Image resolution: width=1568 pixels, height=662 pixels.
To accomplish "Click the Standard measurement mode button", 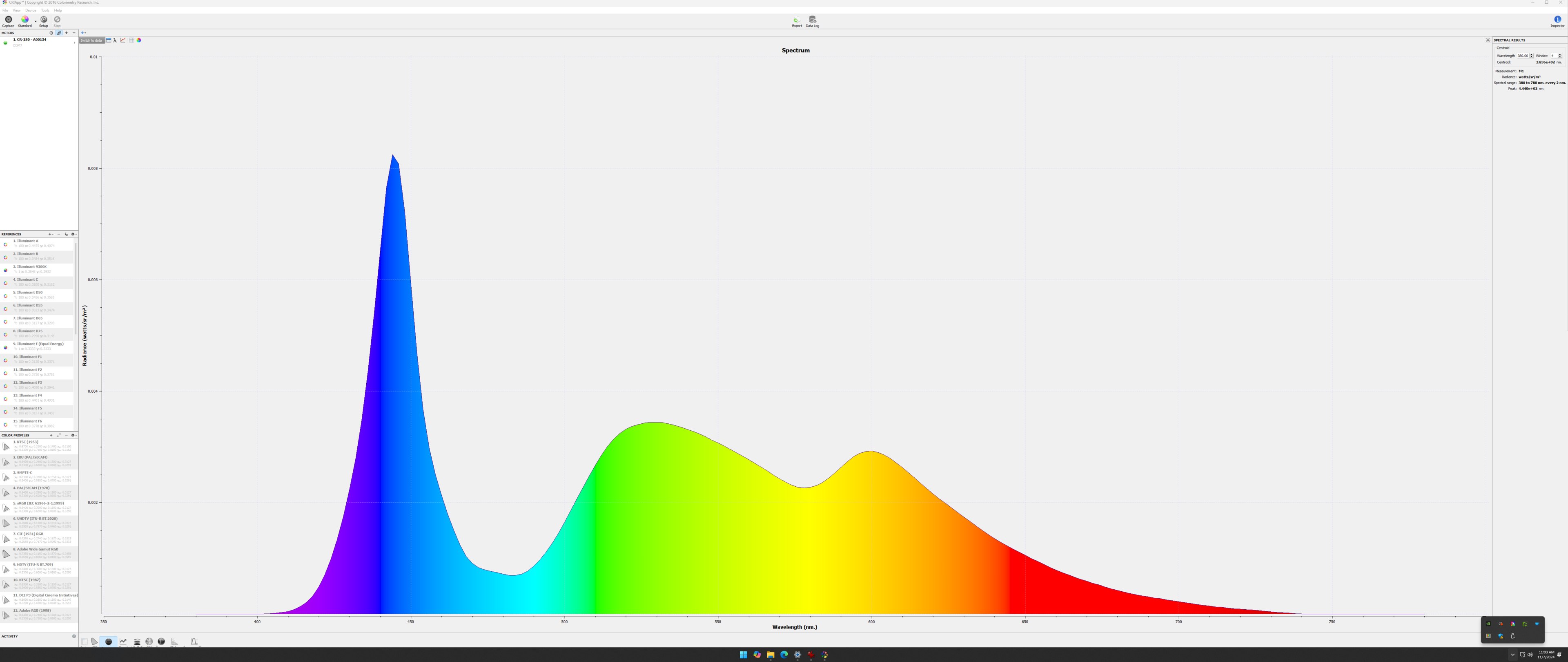I will click(x=25, y=21).
